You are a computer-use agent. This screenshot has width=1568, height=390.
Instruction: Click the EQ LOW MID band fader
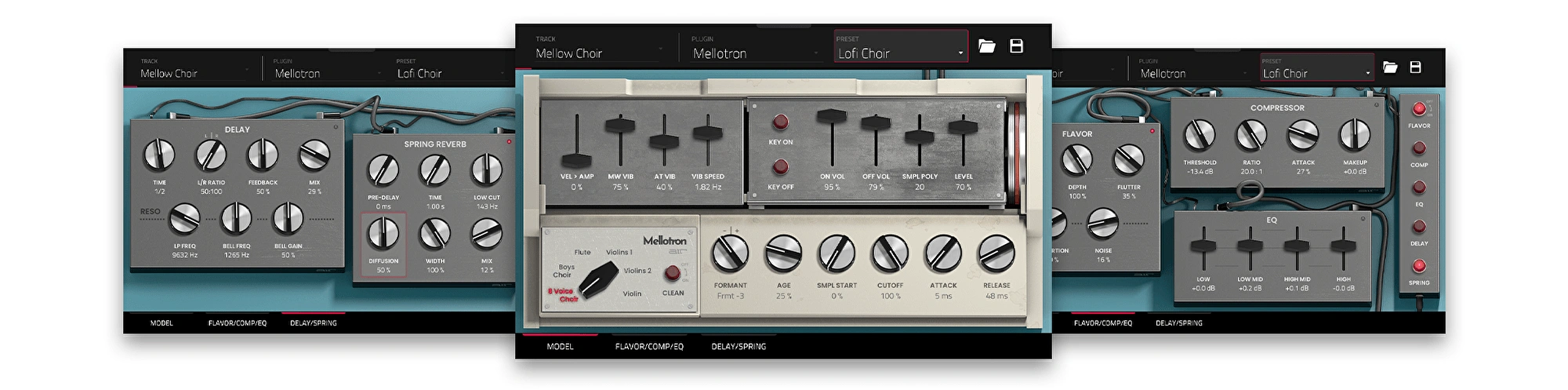click(1250, 246)
